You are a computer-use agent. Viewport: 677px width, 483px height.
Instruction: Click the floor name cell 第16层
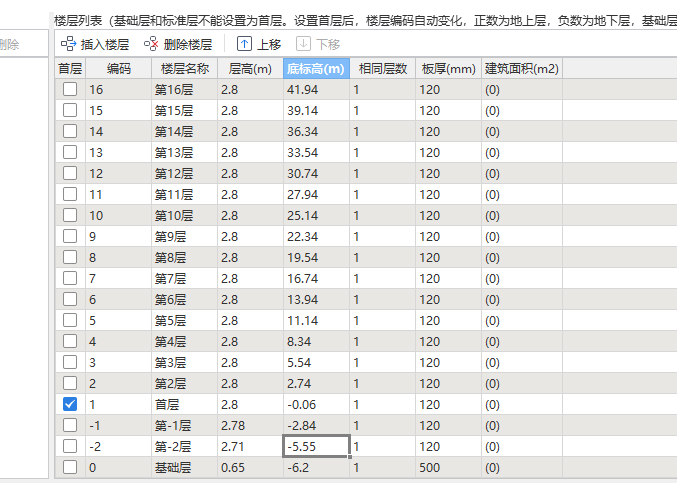coord(185,89)
